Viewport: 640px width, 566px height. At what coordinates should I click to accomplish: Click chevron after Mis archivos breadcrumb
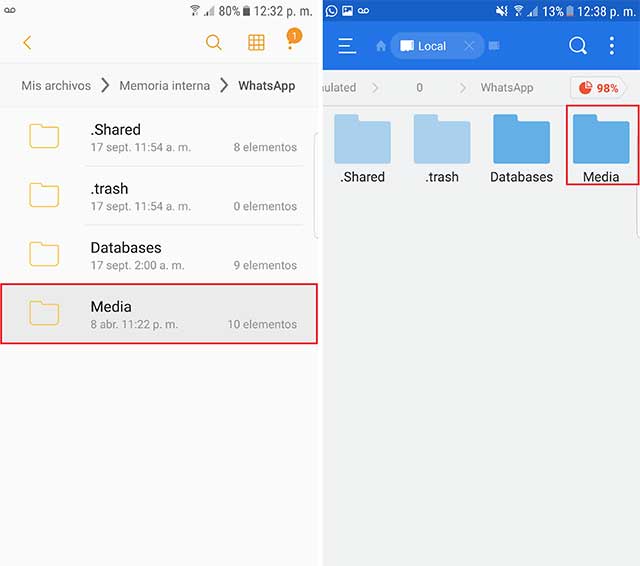[x=105, y=85]
